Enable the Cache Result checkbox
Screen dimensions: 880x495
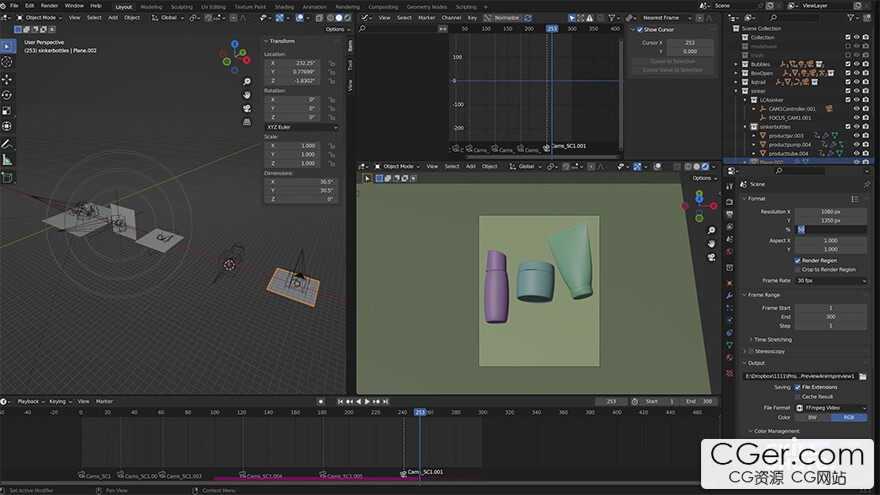798,397
